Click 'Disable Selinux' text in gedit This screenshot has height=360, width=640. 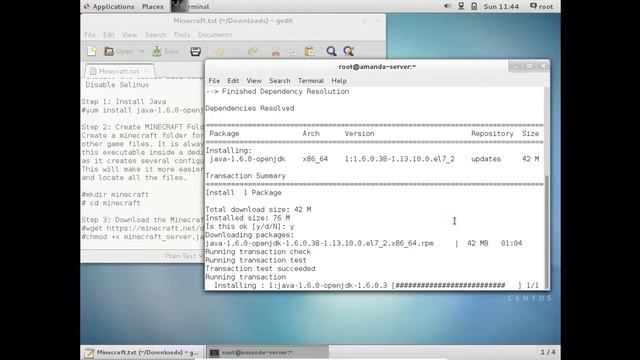tap(117, 85)
